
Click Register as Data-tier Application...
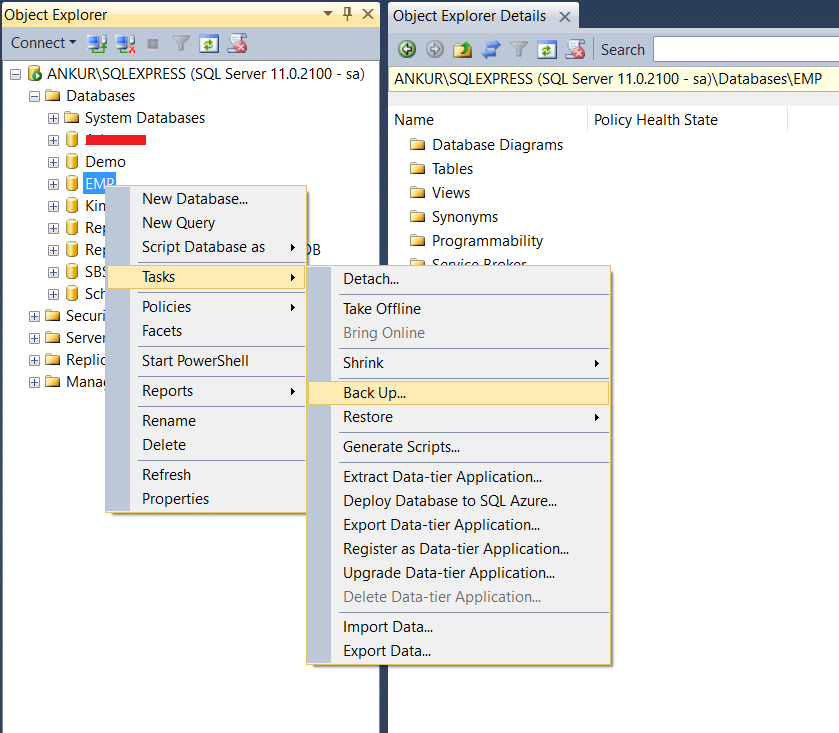tap(459, 549)
